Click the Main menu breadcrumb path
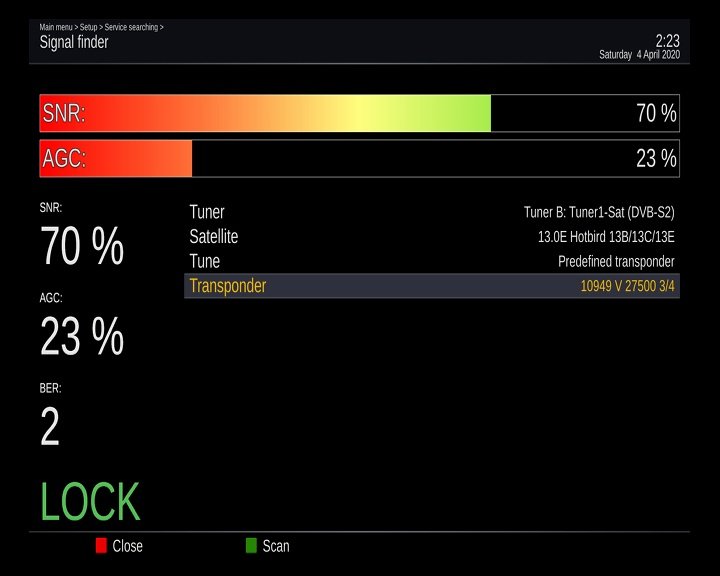 pos(101,27)
